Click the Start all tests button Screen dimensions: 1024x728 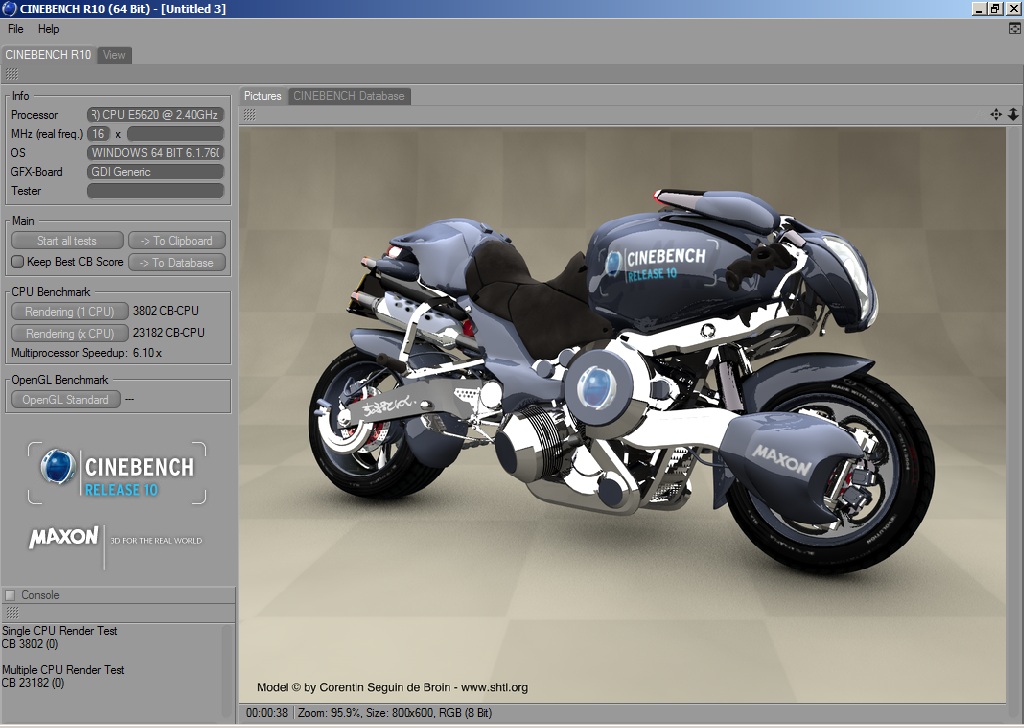[67, 241]
